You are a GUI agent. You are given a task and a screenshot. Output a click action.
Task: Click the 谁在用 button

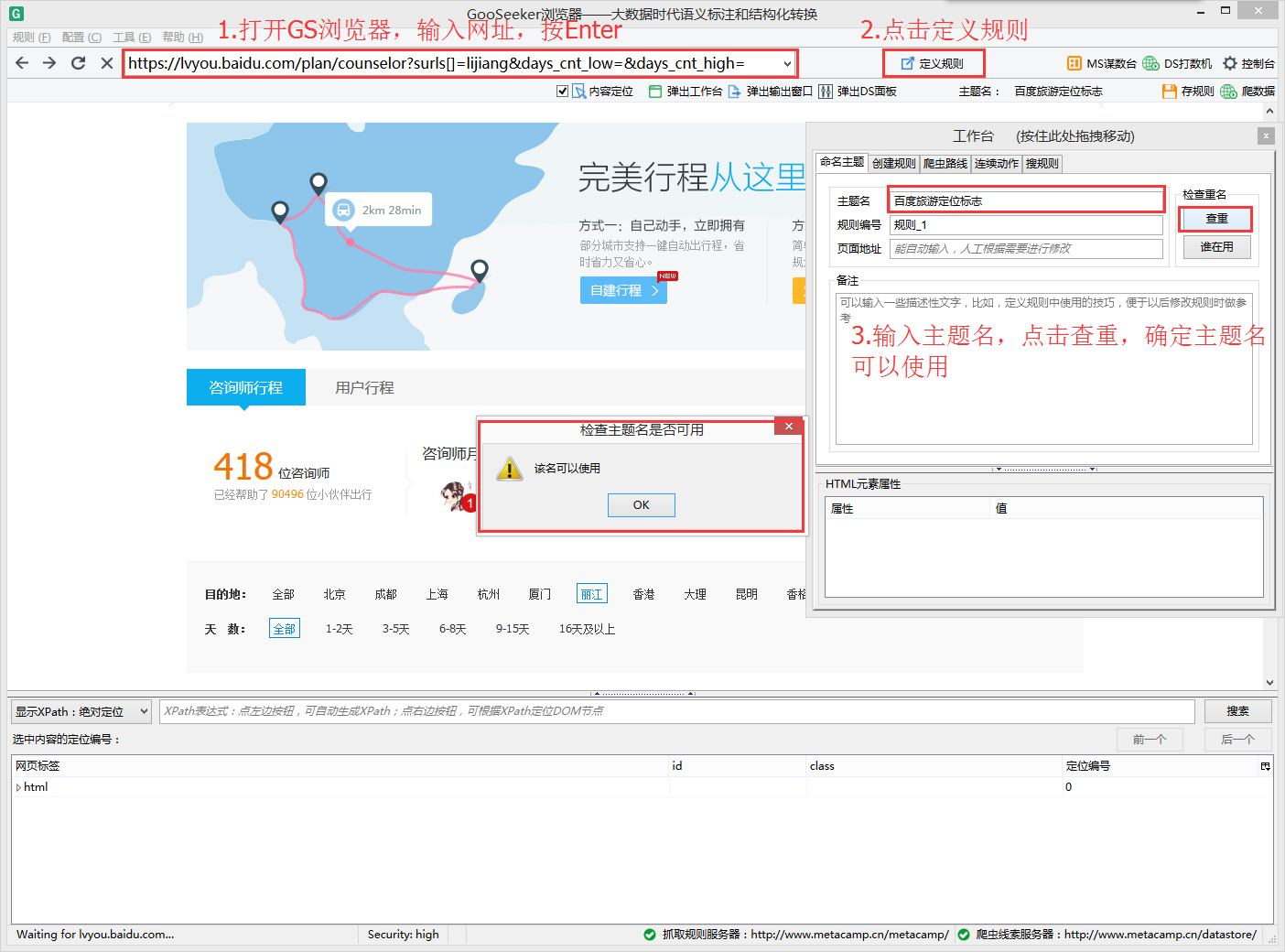tap(1216, 247)
